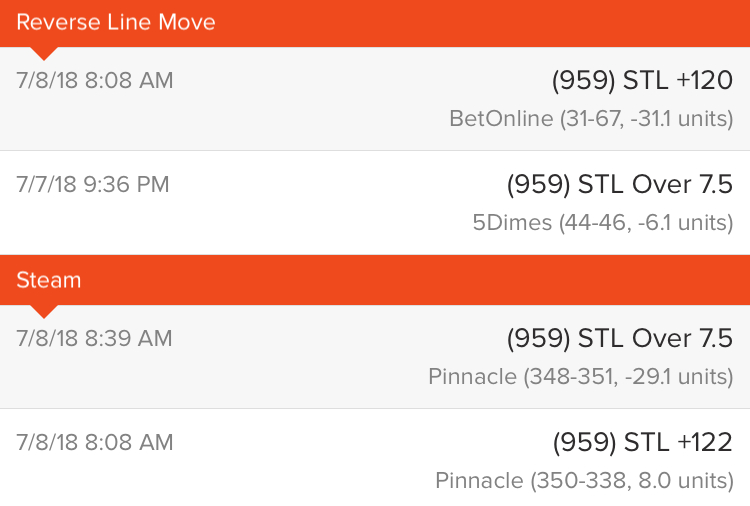Collapse the Steam section header
The image size is (750, 506).
(375, 280)
